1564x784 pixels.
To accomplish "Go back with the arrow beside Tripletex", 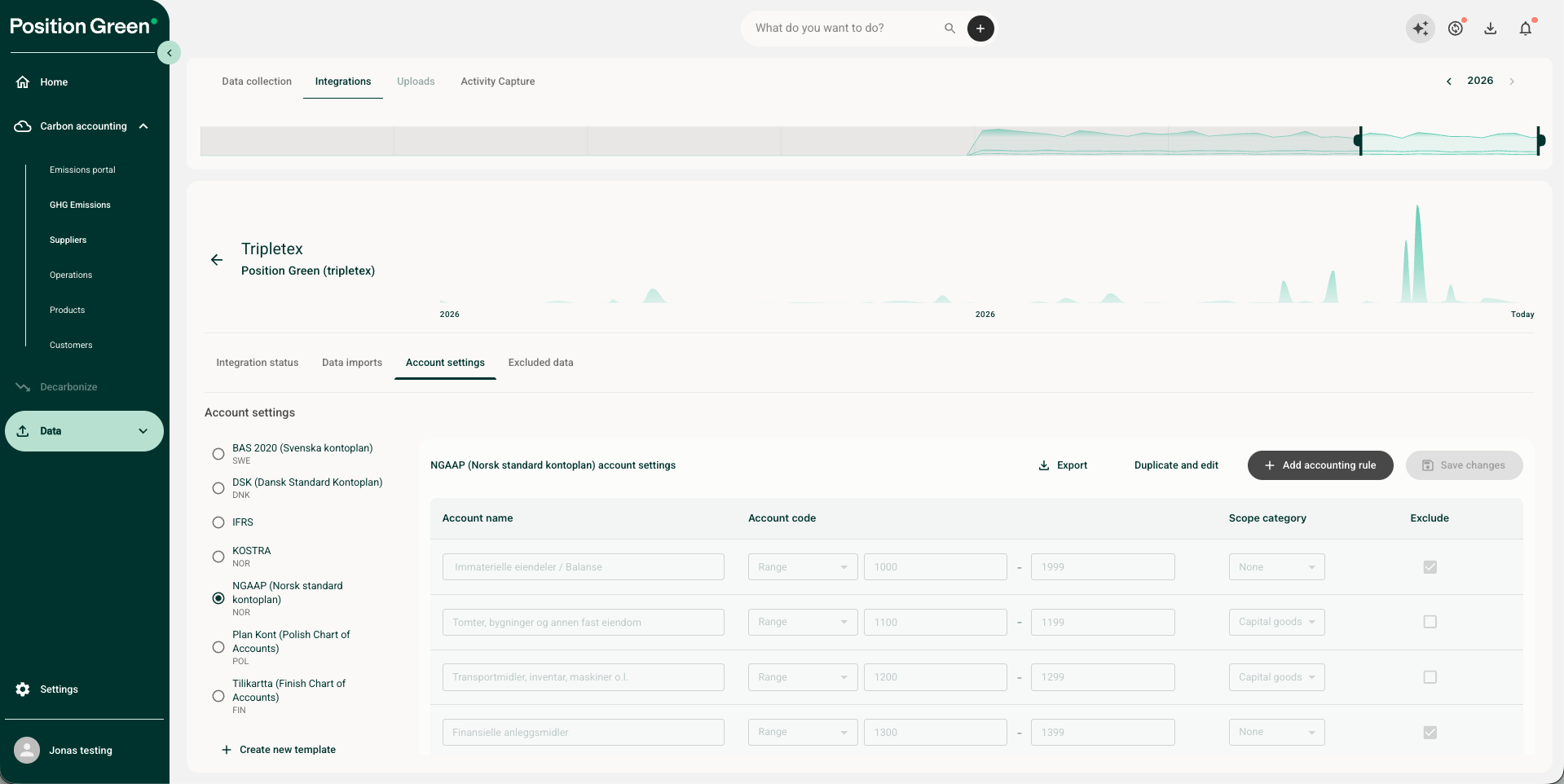I will click(x=217, y=260).
